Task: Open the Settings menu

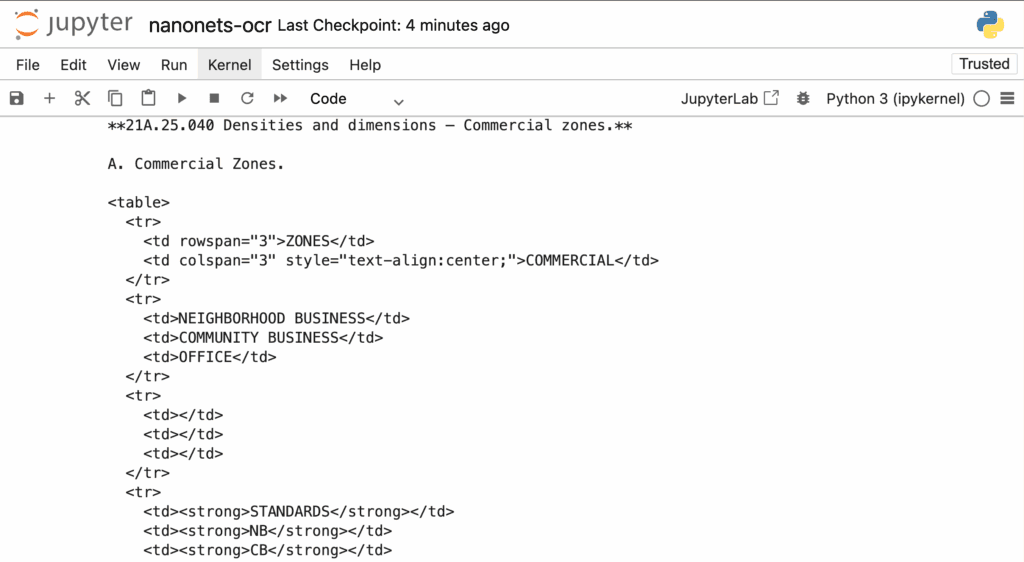Action: point(300,65)
